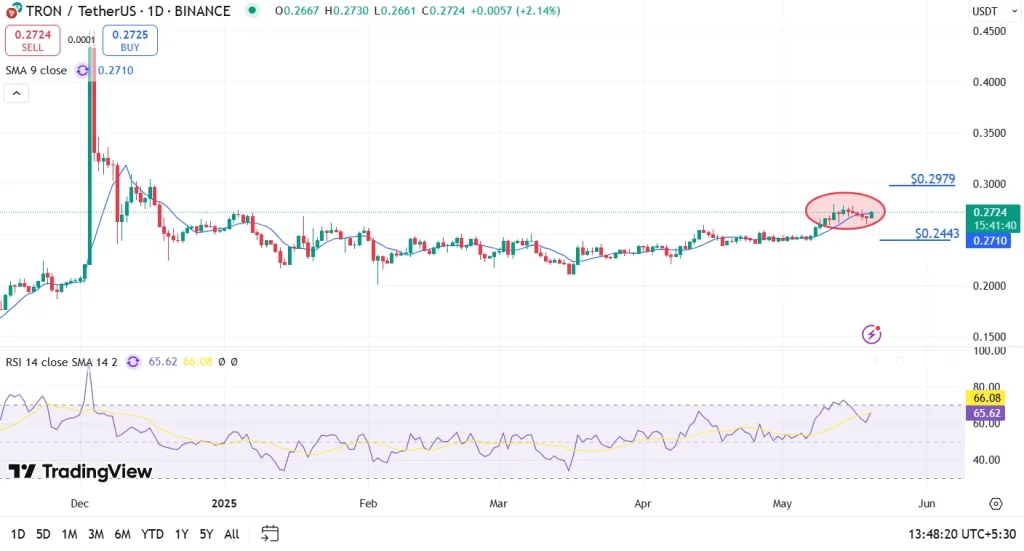Click the RSI 14 close SMA label
The image size is (1024, 551).
61,362
